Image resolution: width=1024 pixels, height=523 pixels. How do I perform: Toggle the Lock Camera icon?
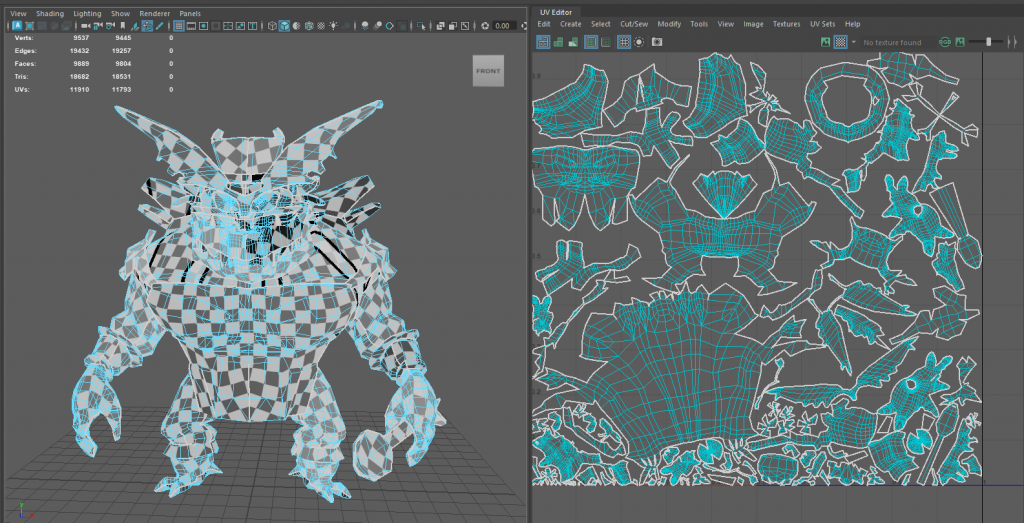[x=98, y=26]
